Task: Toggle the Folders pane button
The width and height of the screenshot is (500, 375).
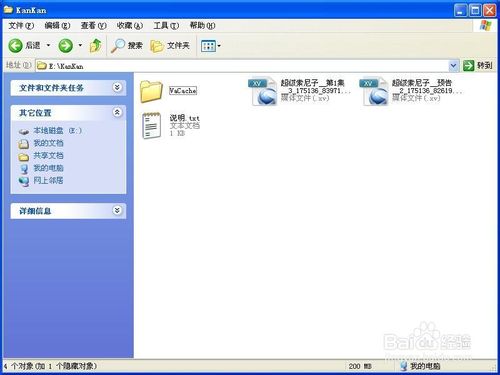Action: 170,45
